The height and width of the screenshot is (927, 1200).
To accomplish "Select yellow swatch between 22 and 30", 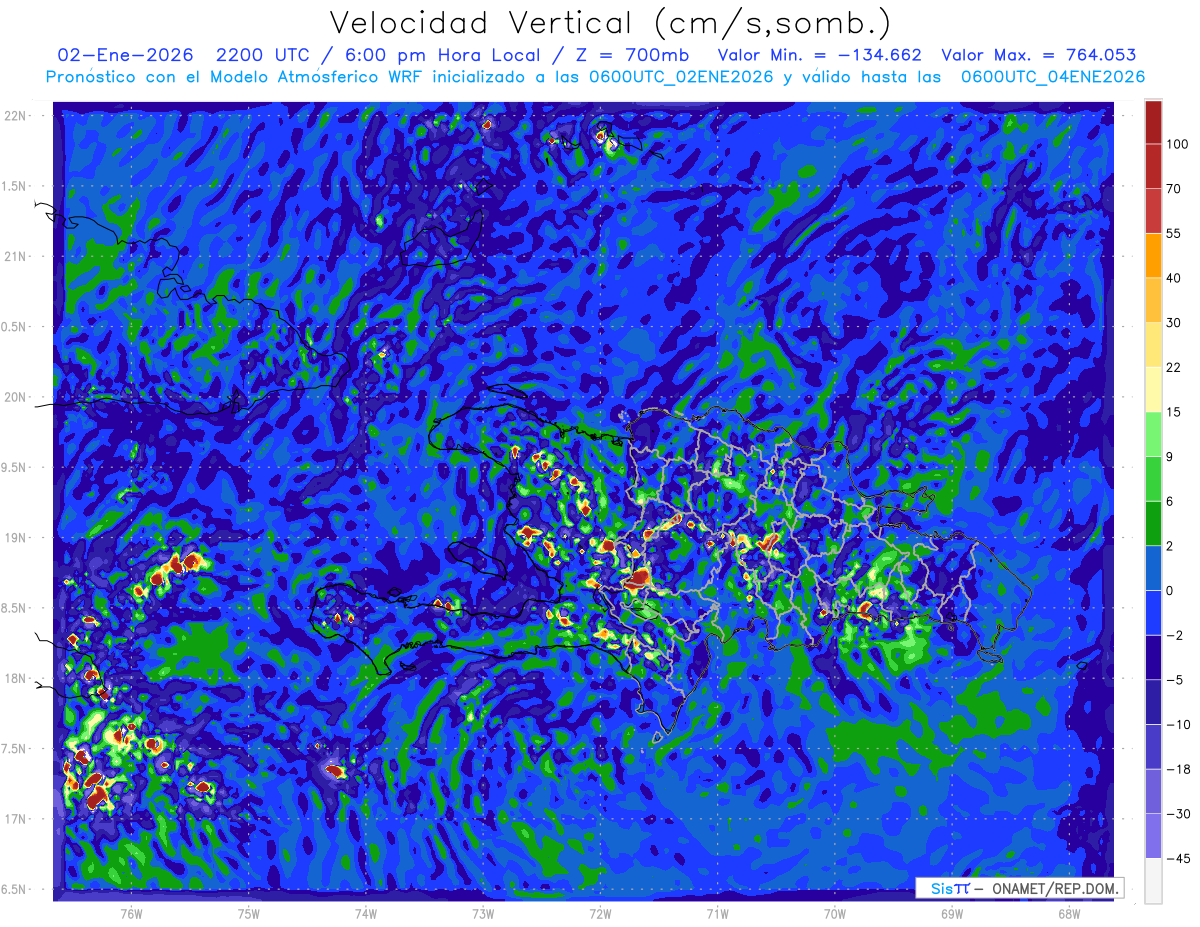I will pyautogui.click(x=1153, y=344).
